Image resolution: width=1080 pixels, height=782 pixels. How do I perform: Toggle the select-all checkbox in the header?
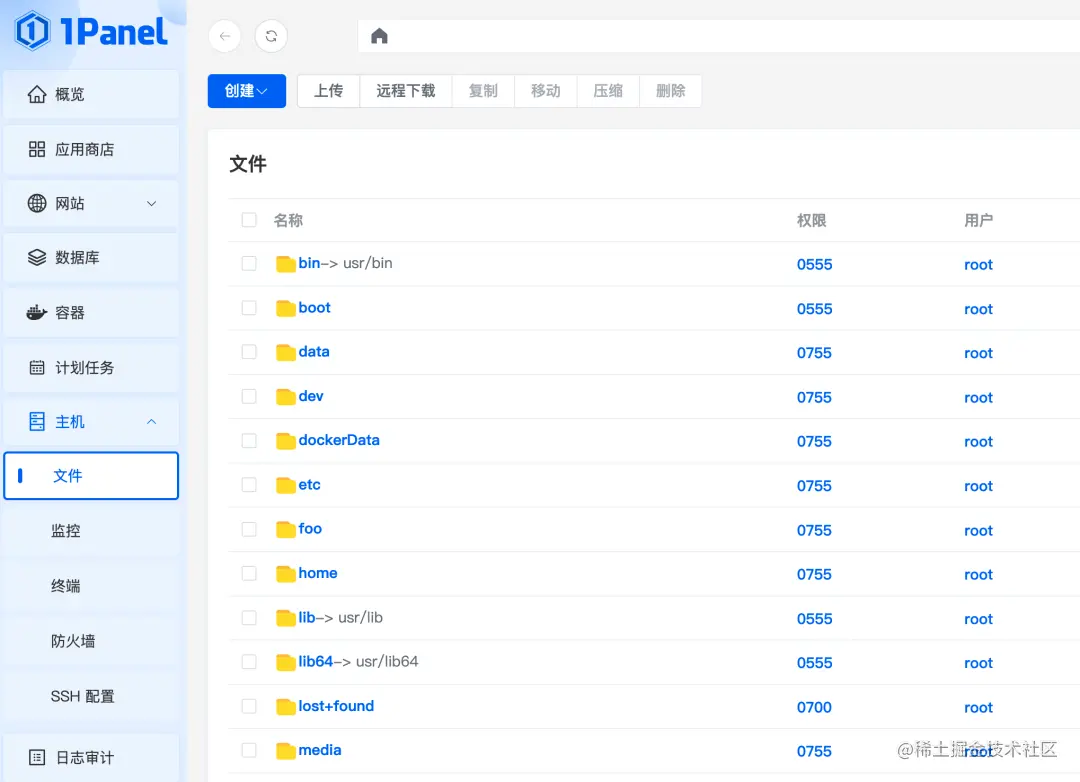pos(248,220)
